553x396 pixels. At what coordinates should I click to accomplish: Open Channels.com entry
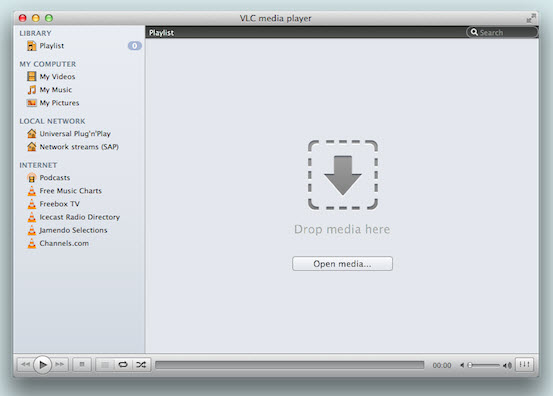coord(64,243)
